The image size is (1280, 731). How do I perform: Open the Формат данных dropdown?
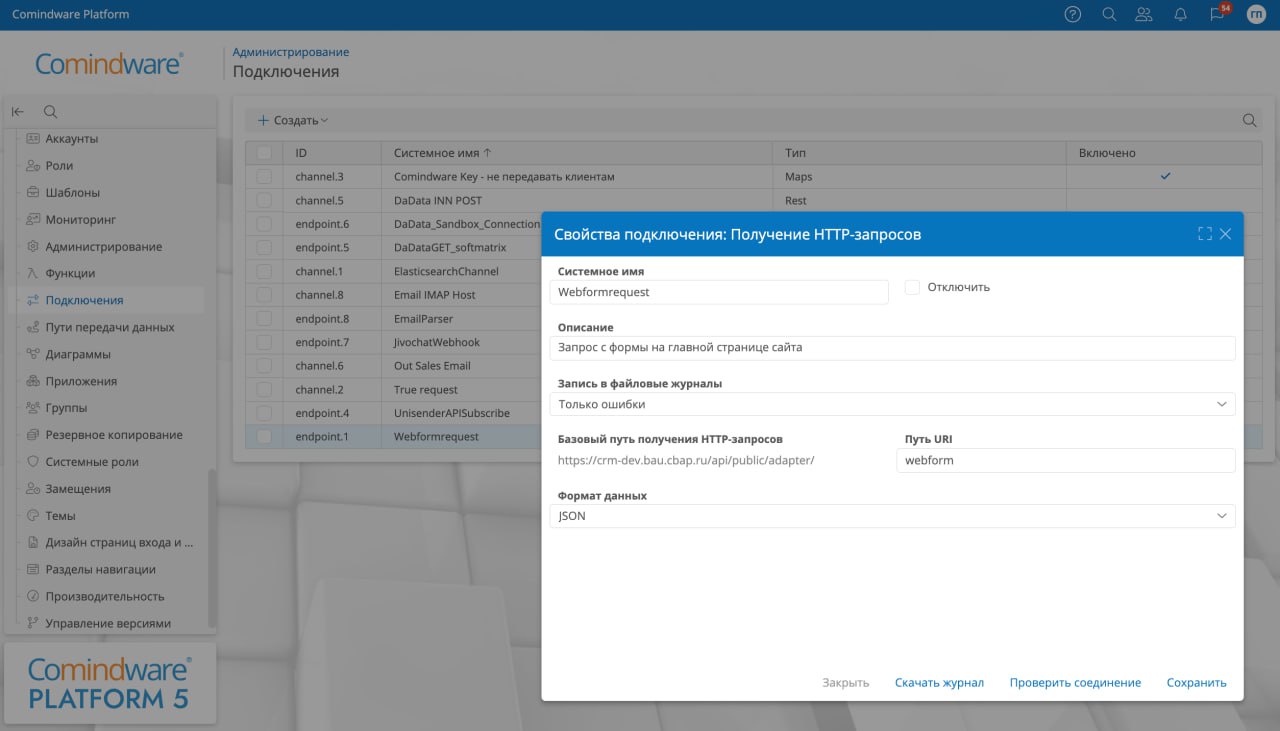click(1221, 515)
